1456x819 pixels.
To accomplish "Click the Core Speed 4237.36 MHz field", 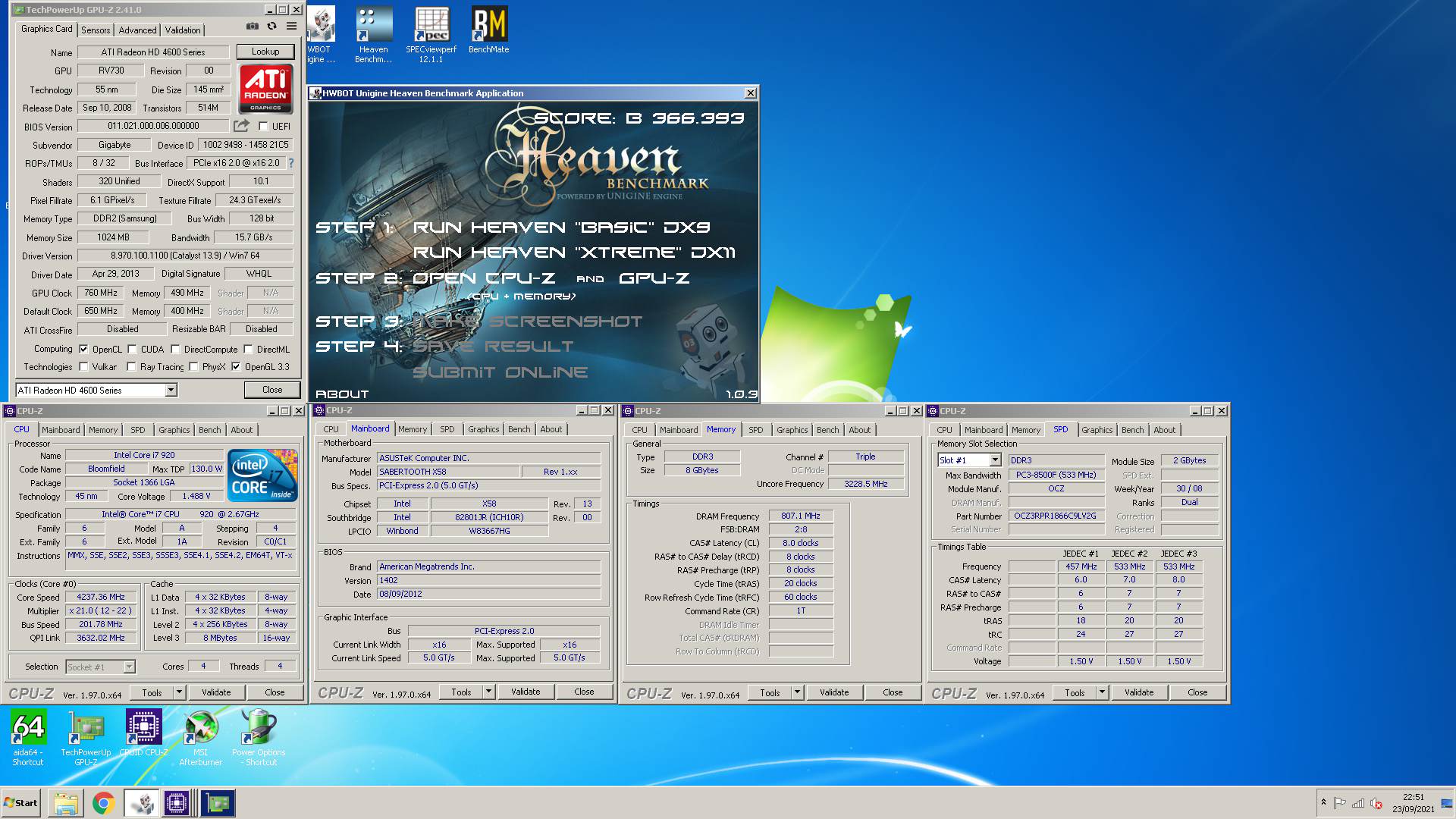I will tap(102, 597).
